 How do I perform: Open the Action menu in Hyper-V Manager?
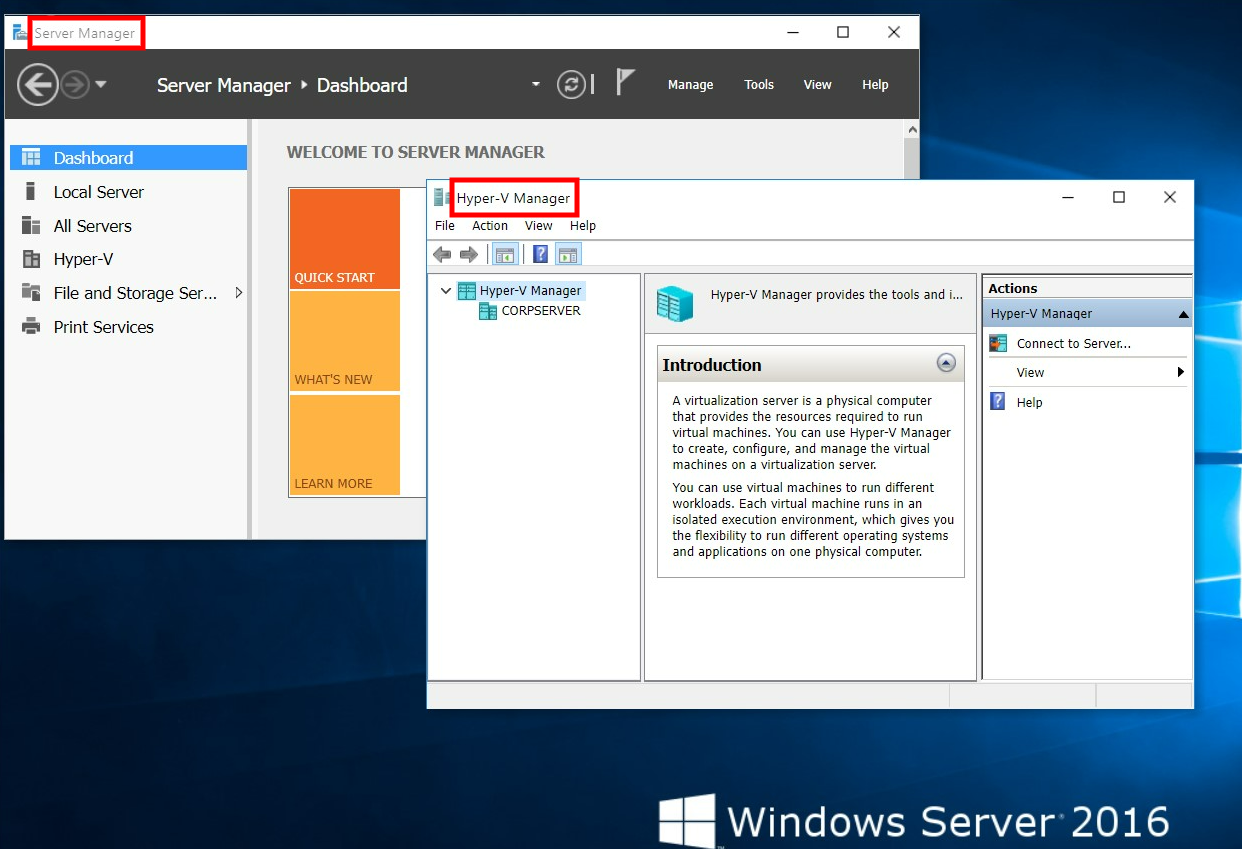click(x=490, y=226)
